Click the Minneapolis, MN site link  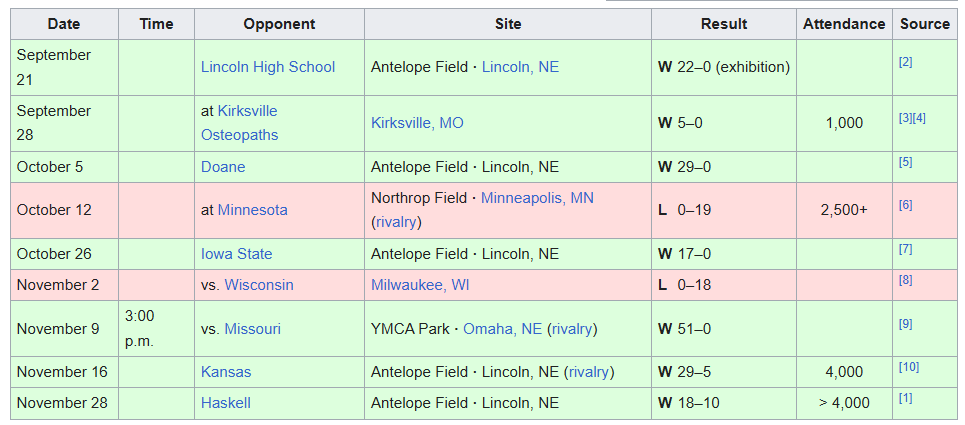[537, 198]
